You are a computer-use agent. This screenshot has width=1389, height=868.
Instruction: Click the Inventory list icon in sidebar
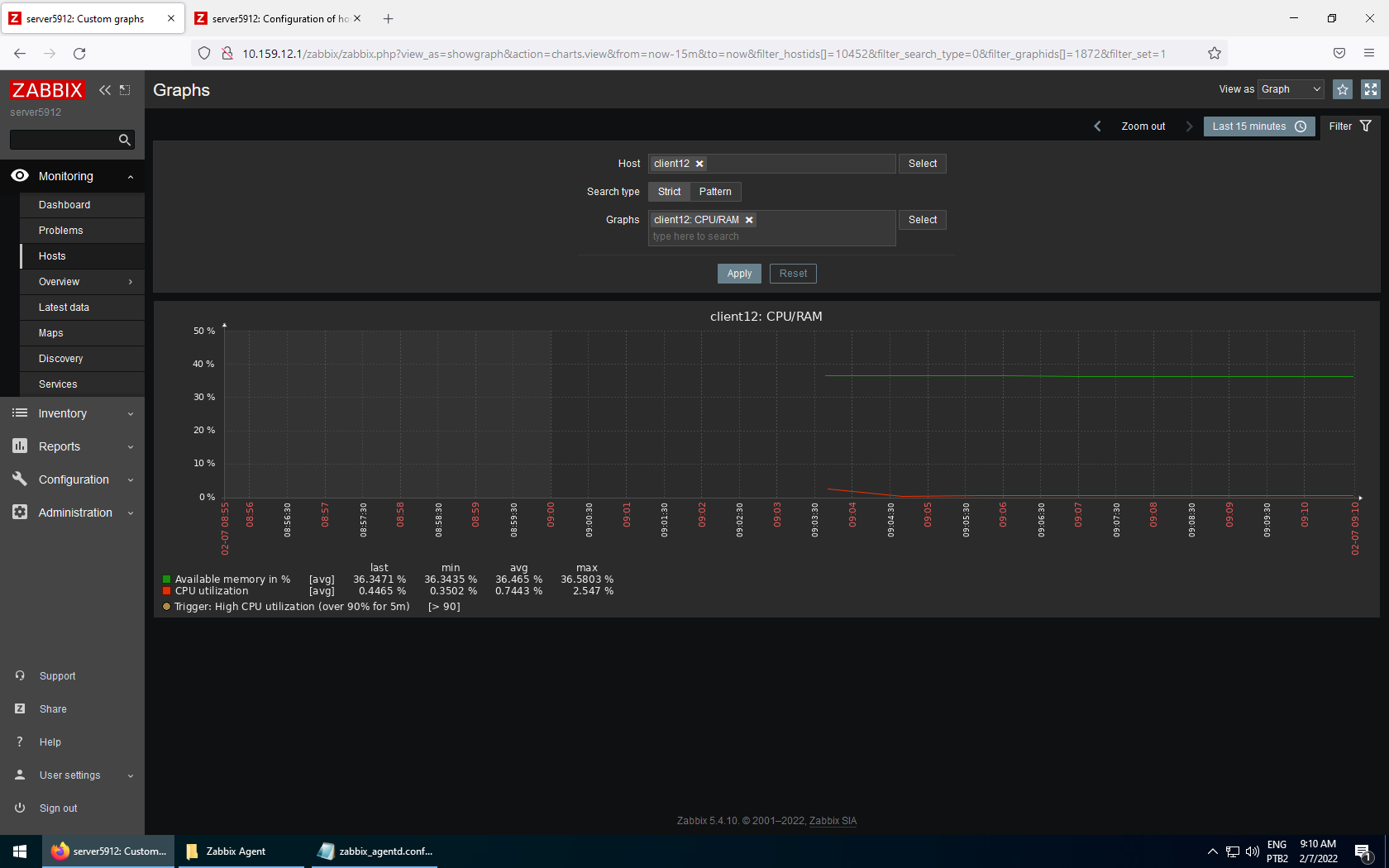pos(20,413)
